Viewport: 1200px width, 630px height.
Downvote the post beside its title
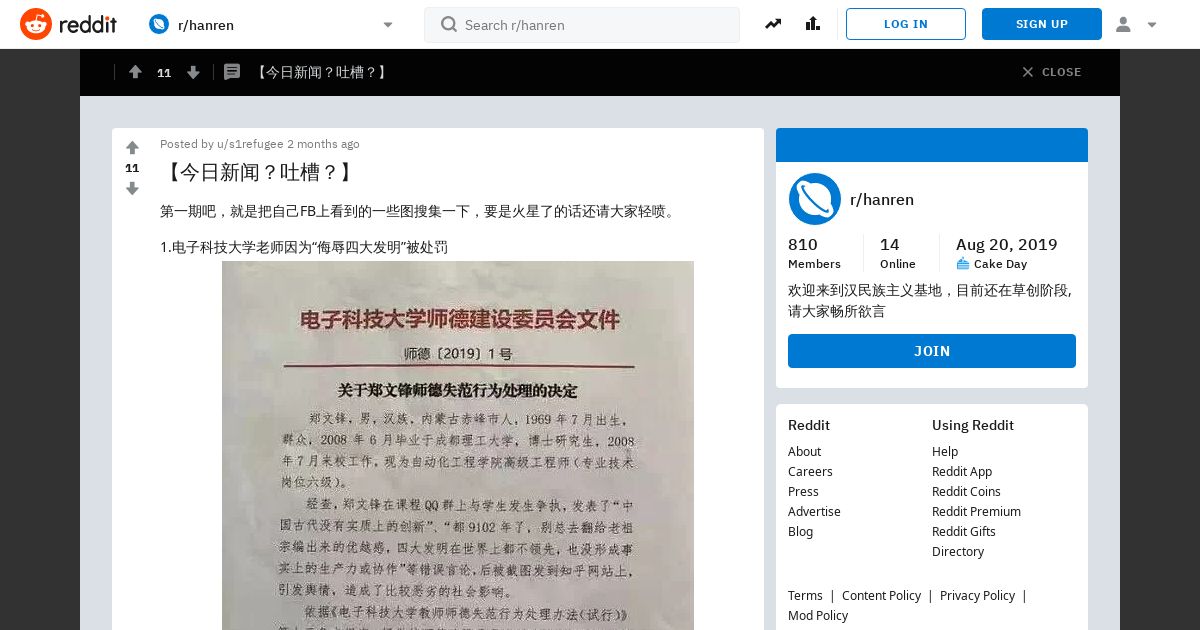132,188
